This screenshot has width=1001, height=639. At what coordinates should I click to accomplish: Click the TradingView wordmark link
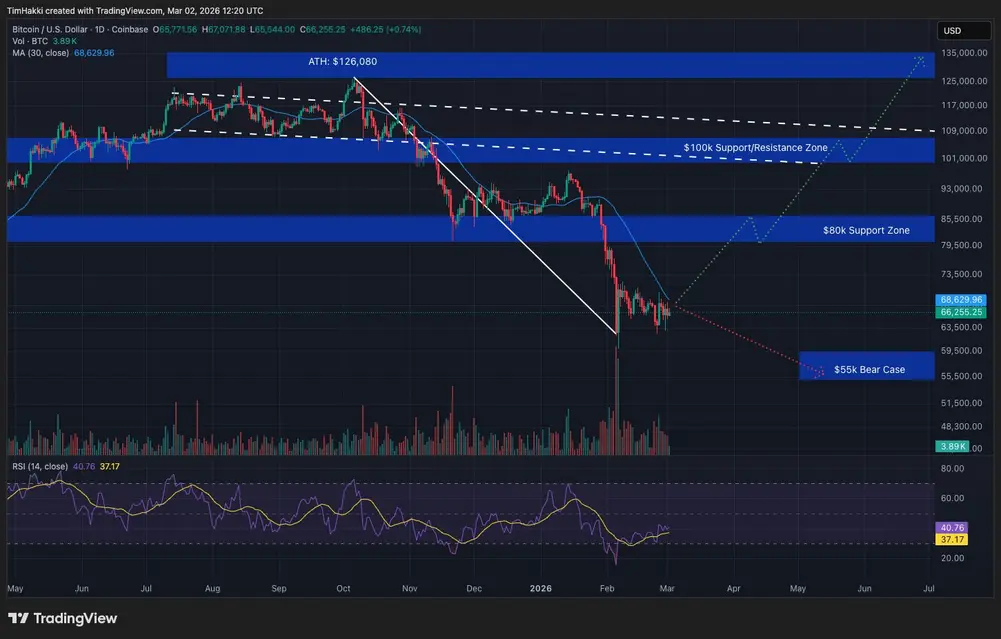pos(75,618)
